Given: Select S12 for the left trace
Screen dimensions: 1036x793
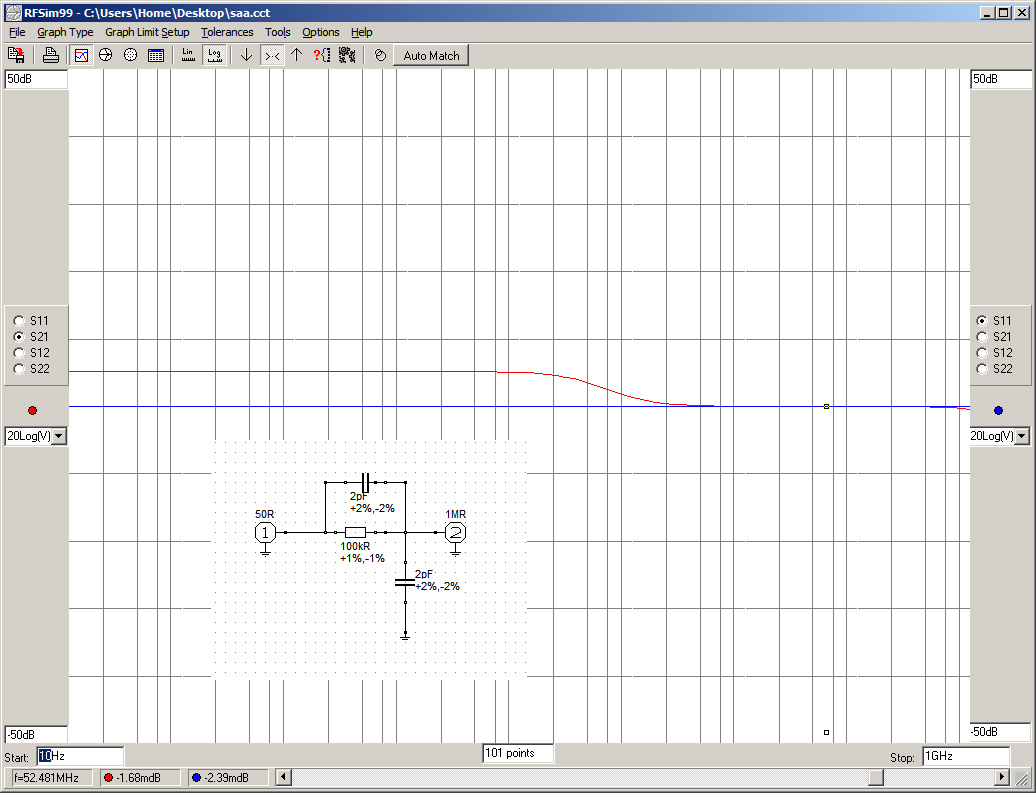Looking at the screenshot, I should tap(19, 353).
